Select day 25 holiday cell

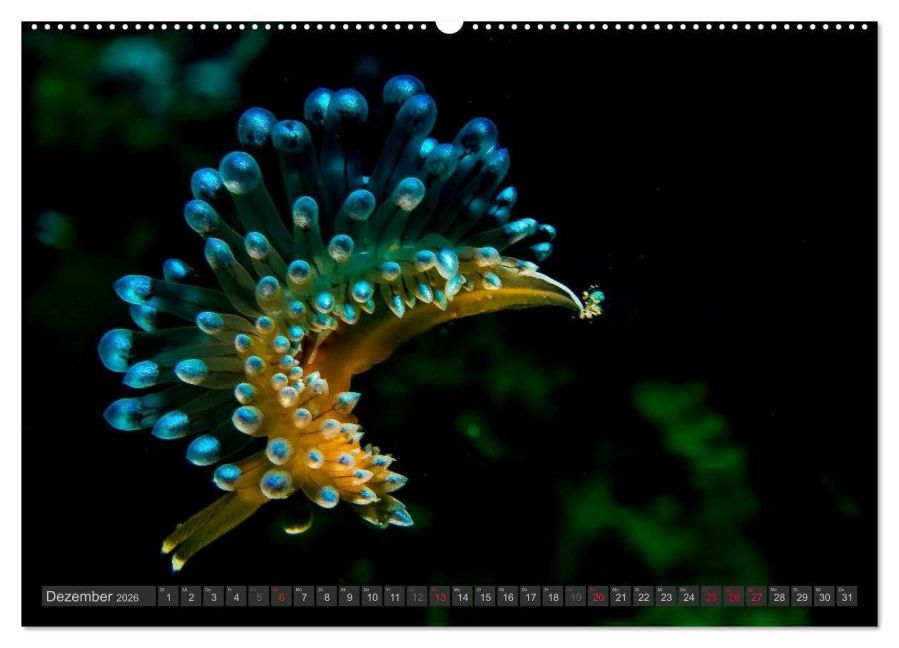(712, 596)
